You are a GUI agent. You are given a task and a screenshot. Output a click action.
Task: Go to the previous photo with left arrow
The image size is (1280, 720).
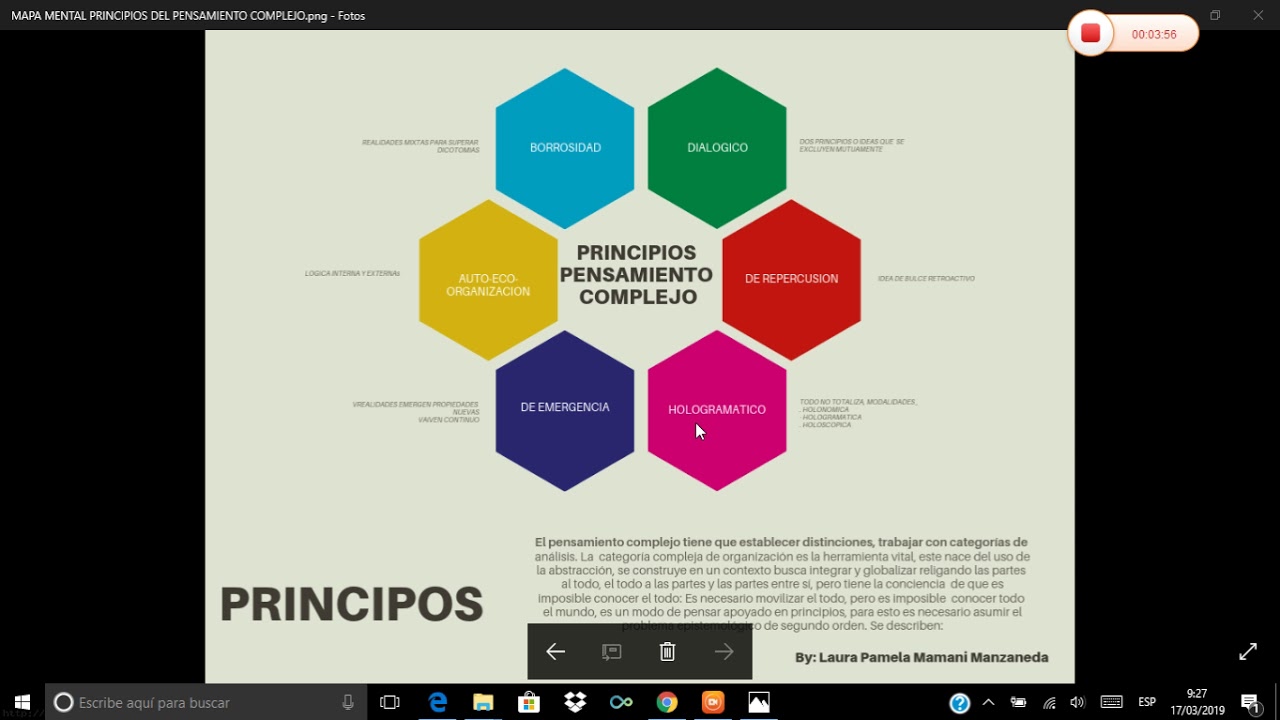click(556, 652)
